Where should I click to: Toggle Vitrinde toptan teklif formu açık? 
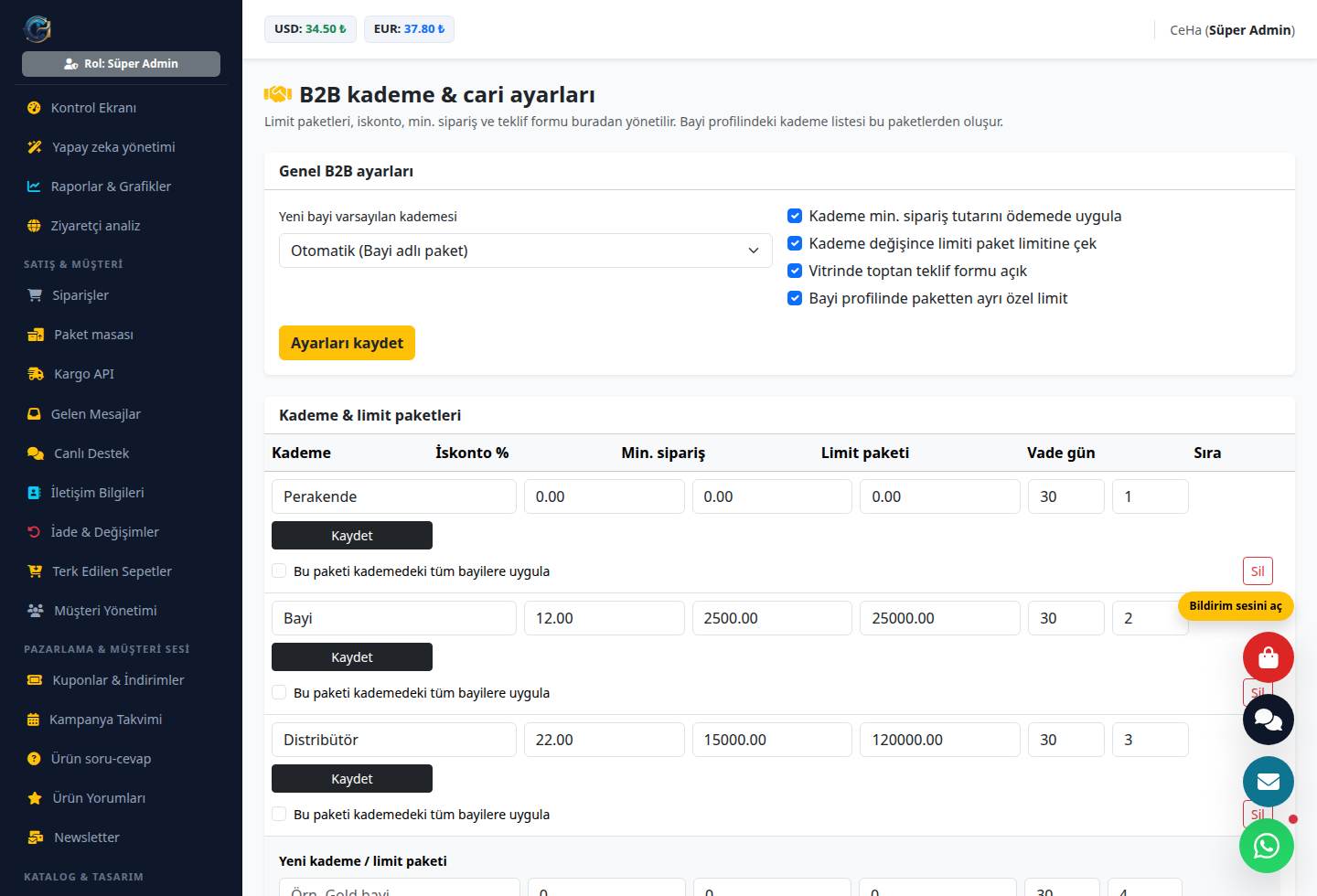[x=795, y=272]
